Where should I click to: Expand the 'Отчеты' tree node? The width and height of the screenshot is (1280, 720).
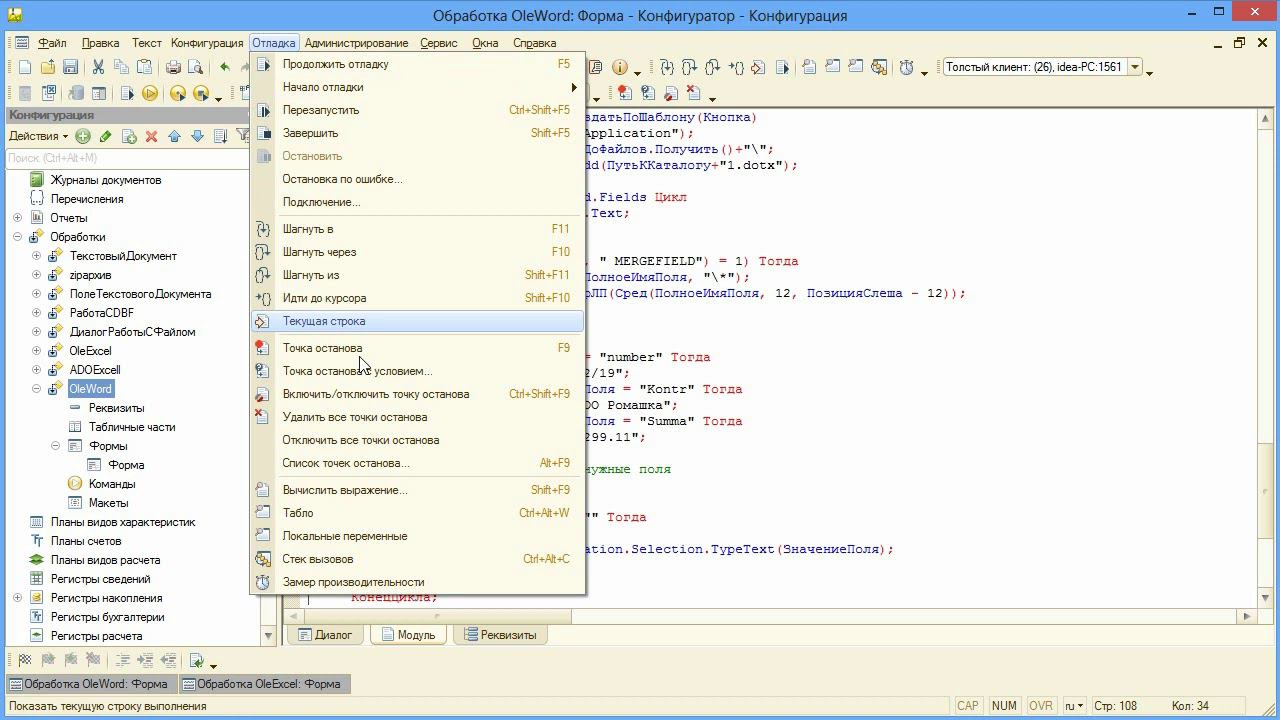18,218
